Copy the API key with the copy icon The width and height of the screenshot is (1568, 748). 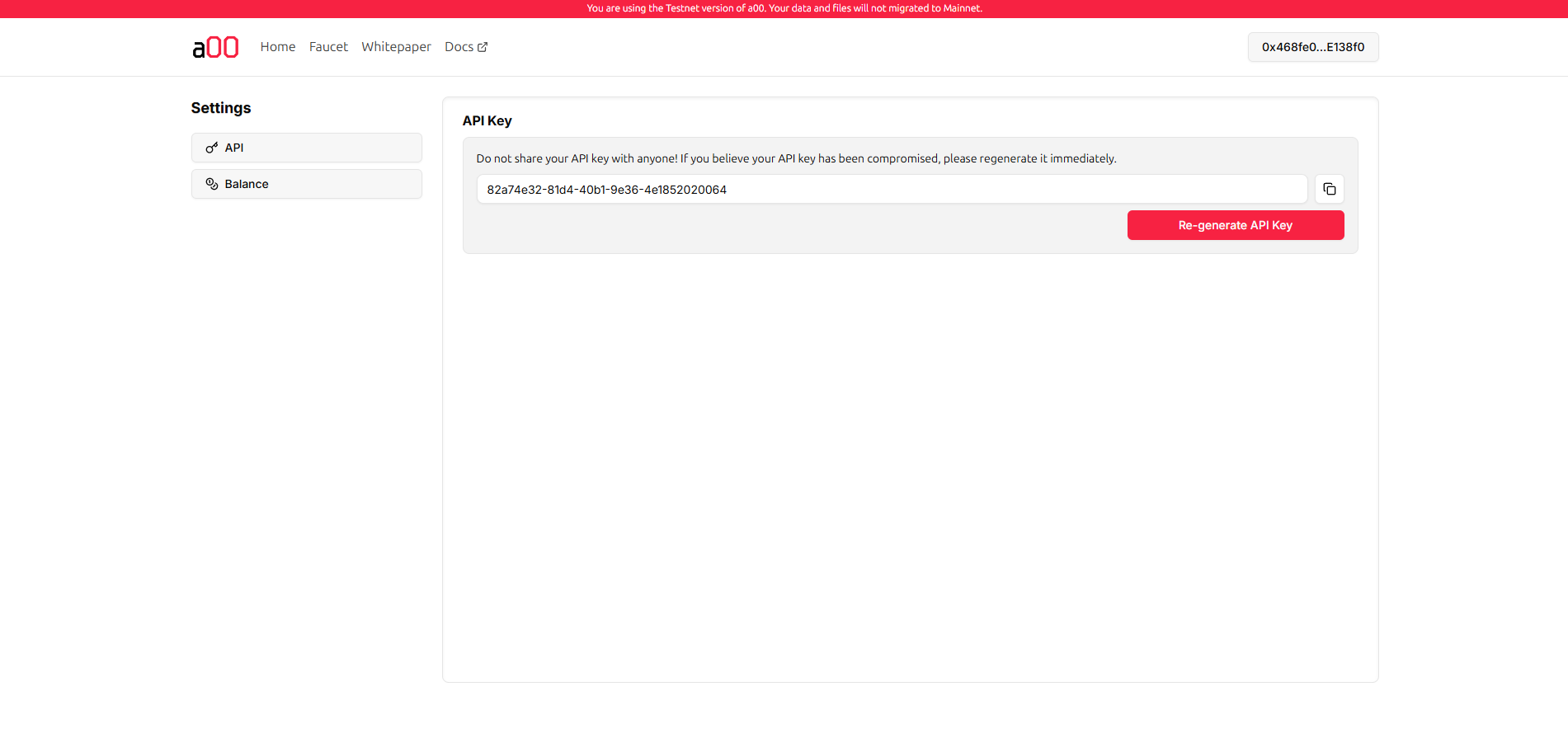(1329, 189)
